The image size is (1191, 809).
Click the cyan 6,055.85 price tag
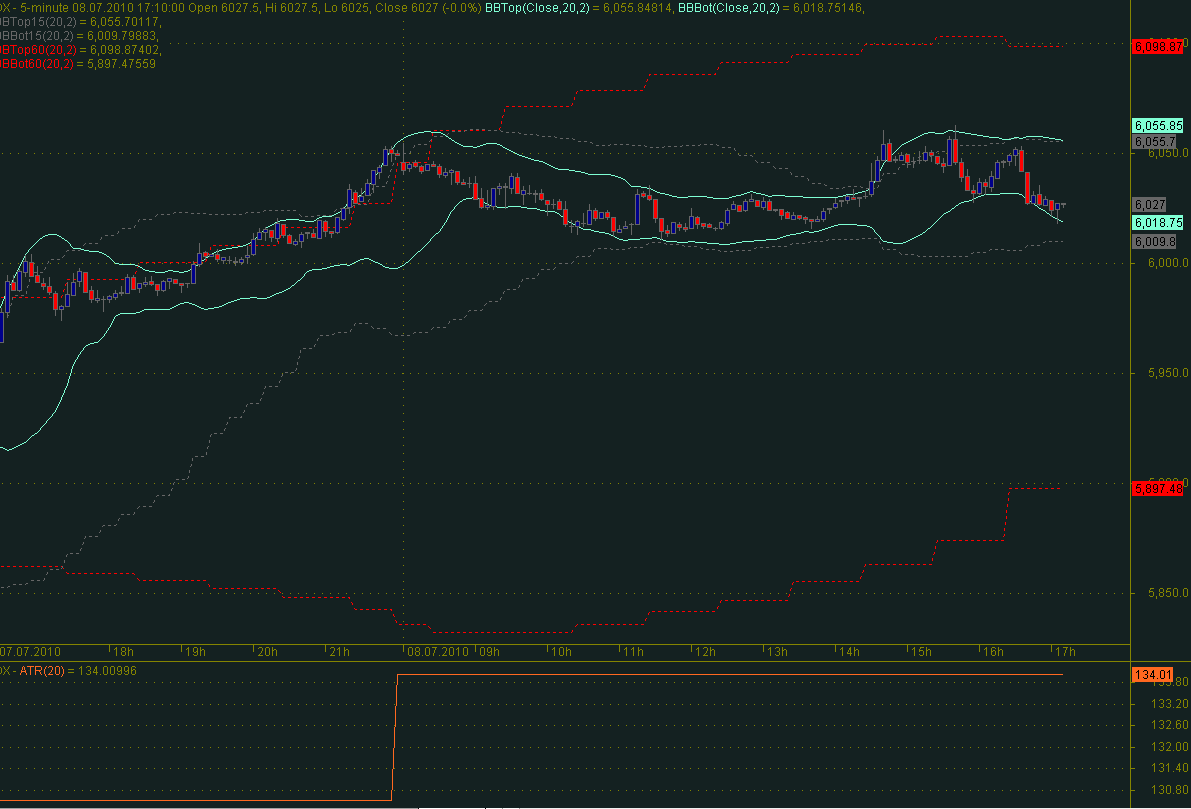click(x=1157, y=126)
